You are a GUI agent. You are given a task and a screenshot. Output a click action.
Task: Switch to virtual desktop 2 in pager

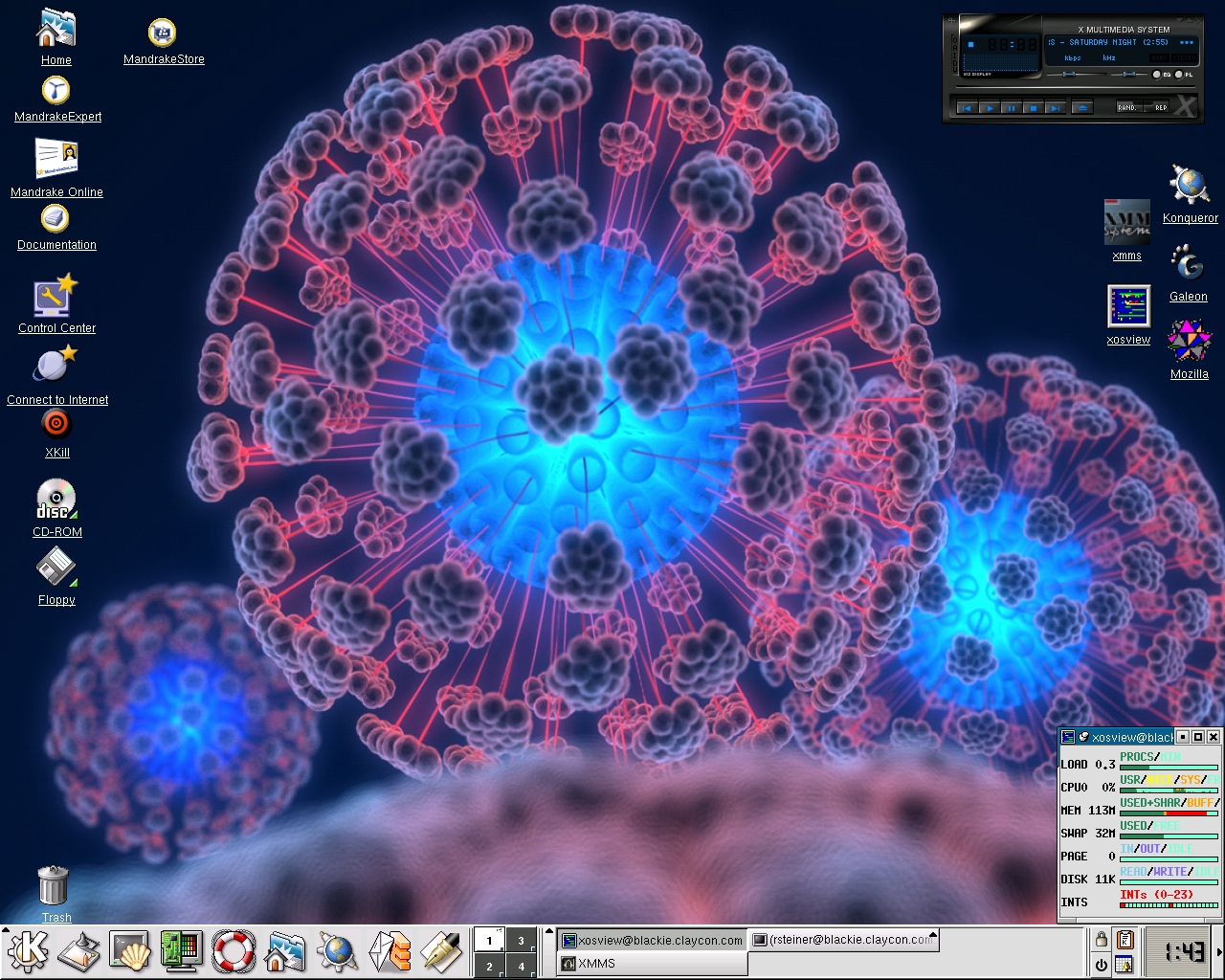[489, 965]
